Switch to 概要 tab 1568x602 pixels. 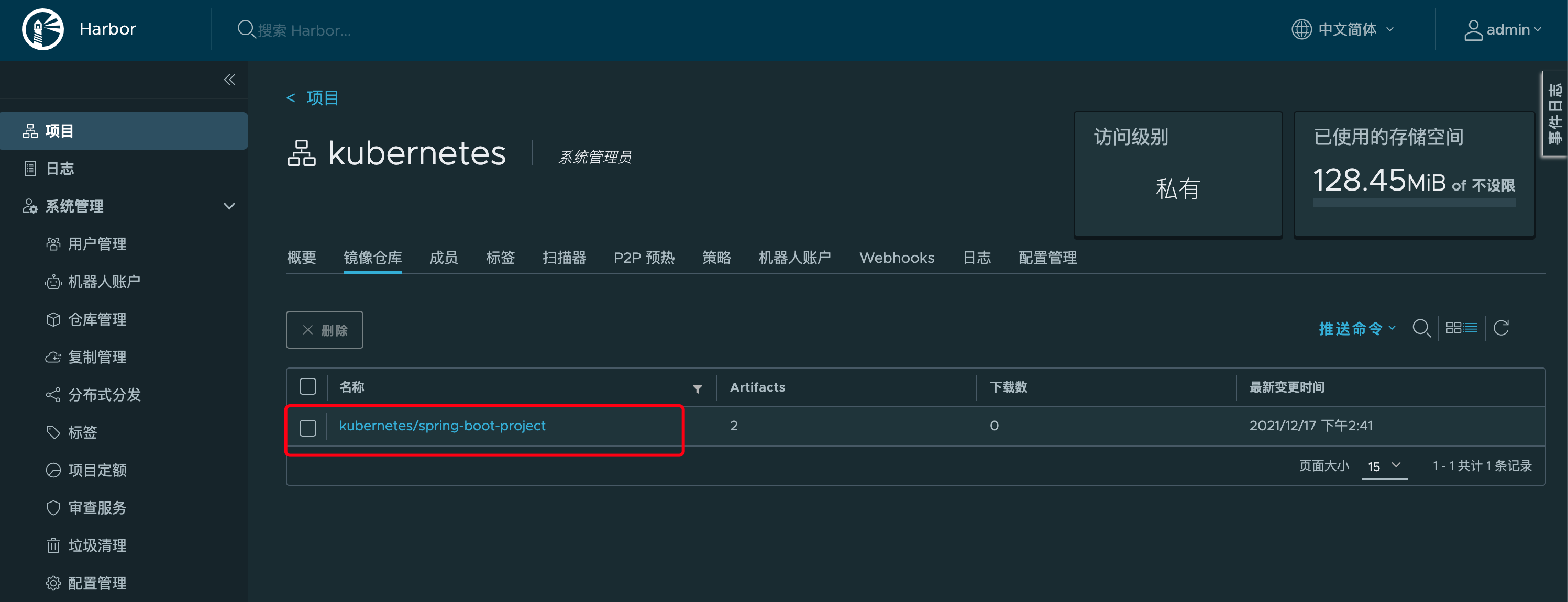point(301,258)
